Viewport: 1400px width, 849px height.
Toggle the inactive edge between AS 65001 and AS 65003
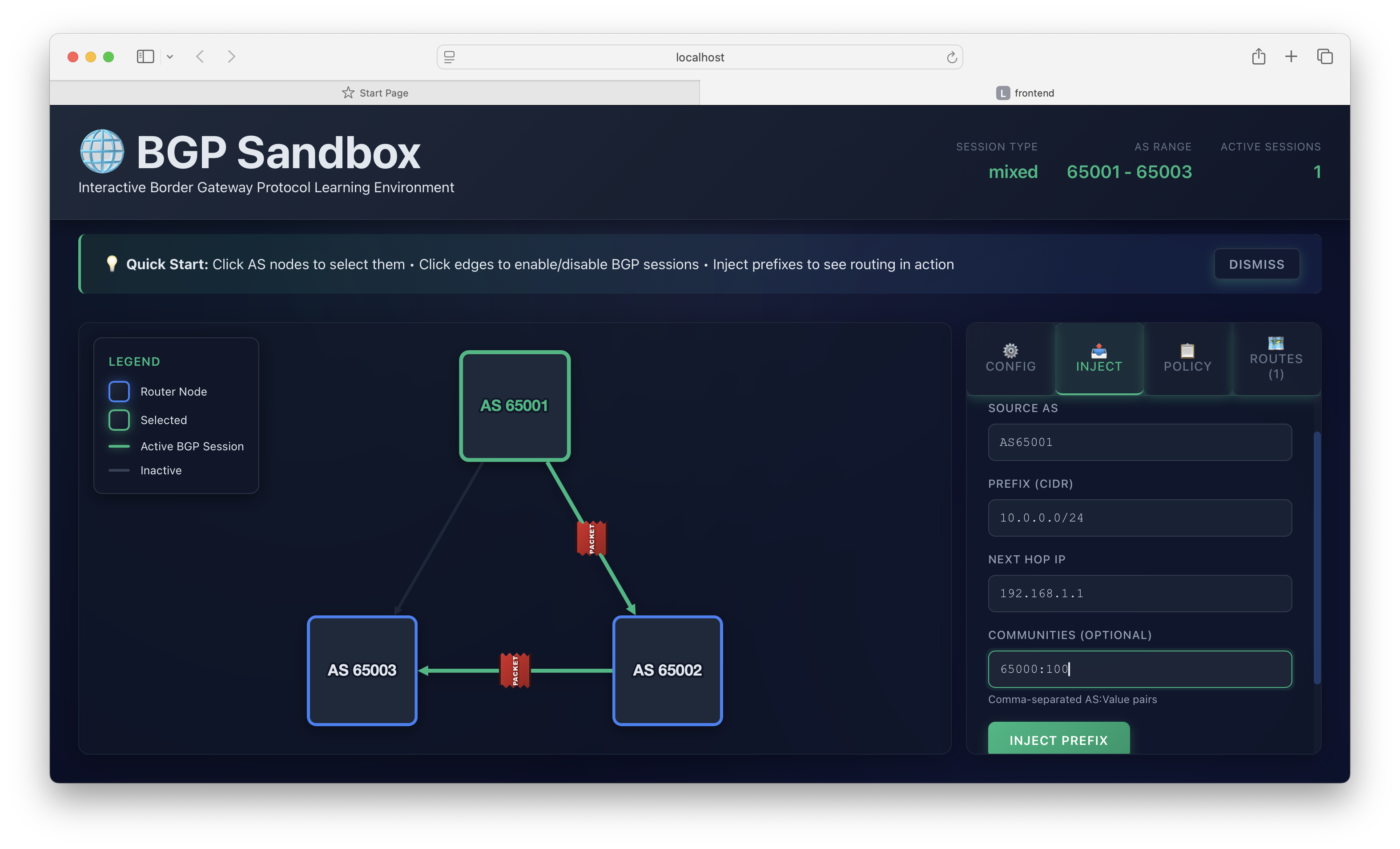(439, 538)
